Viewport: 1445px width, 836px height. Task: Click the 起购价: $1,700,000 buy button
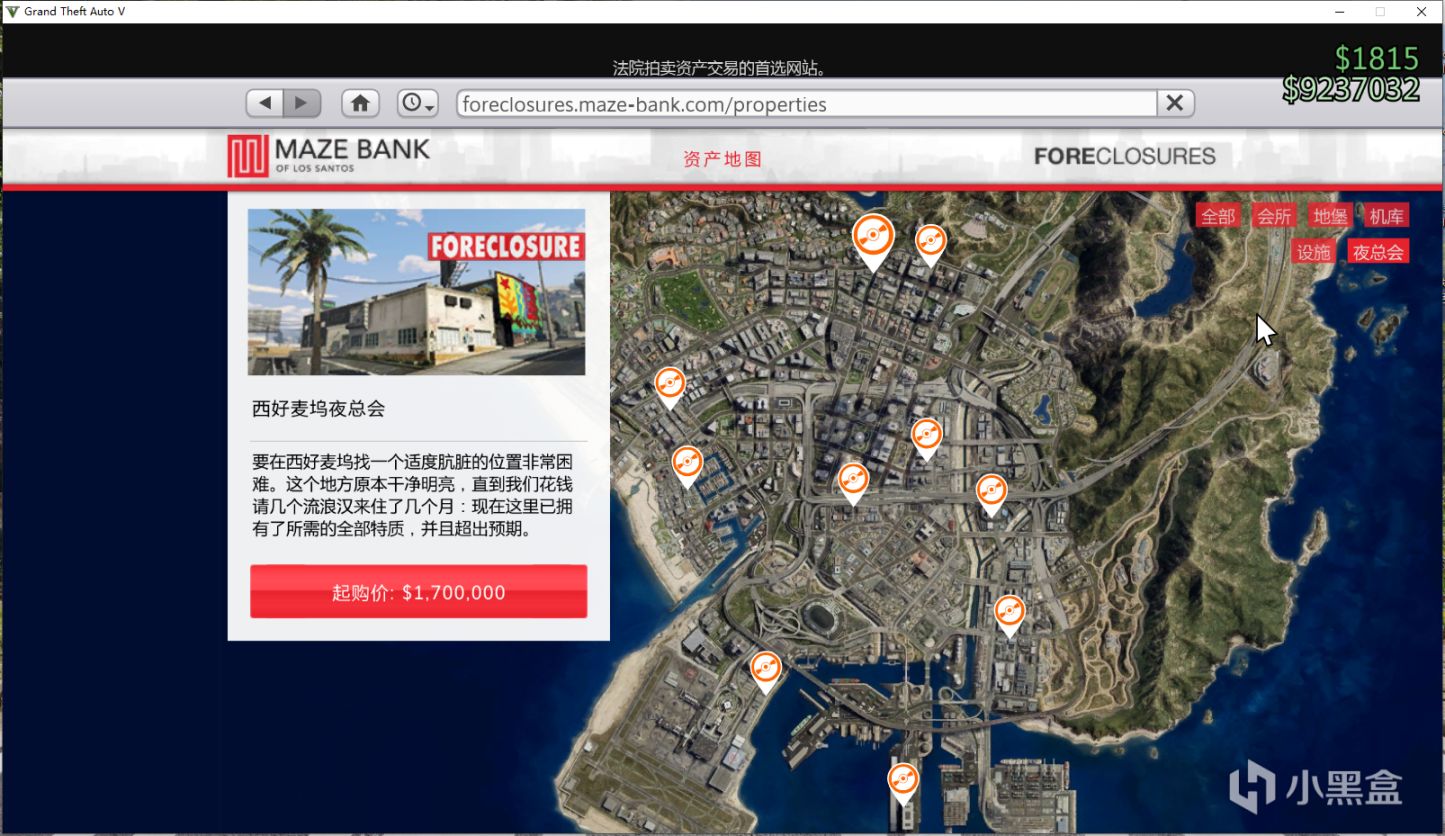(418, 592)
